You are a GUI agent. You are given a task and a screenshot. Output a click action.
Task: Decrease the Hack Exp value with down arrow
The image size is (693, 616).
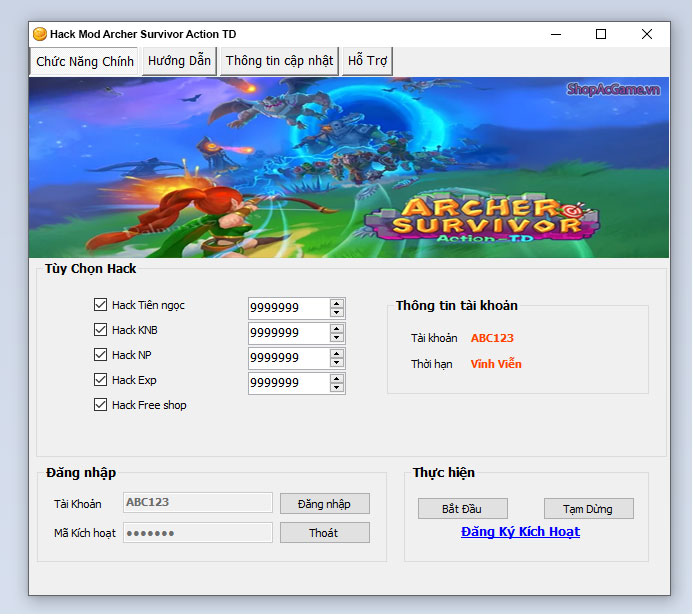[x=337, y=388]
